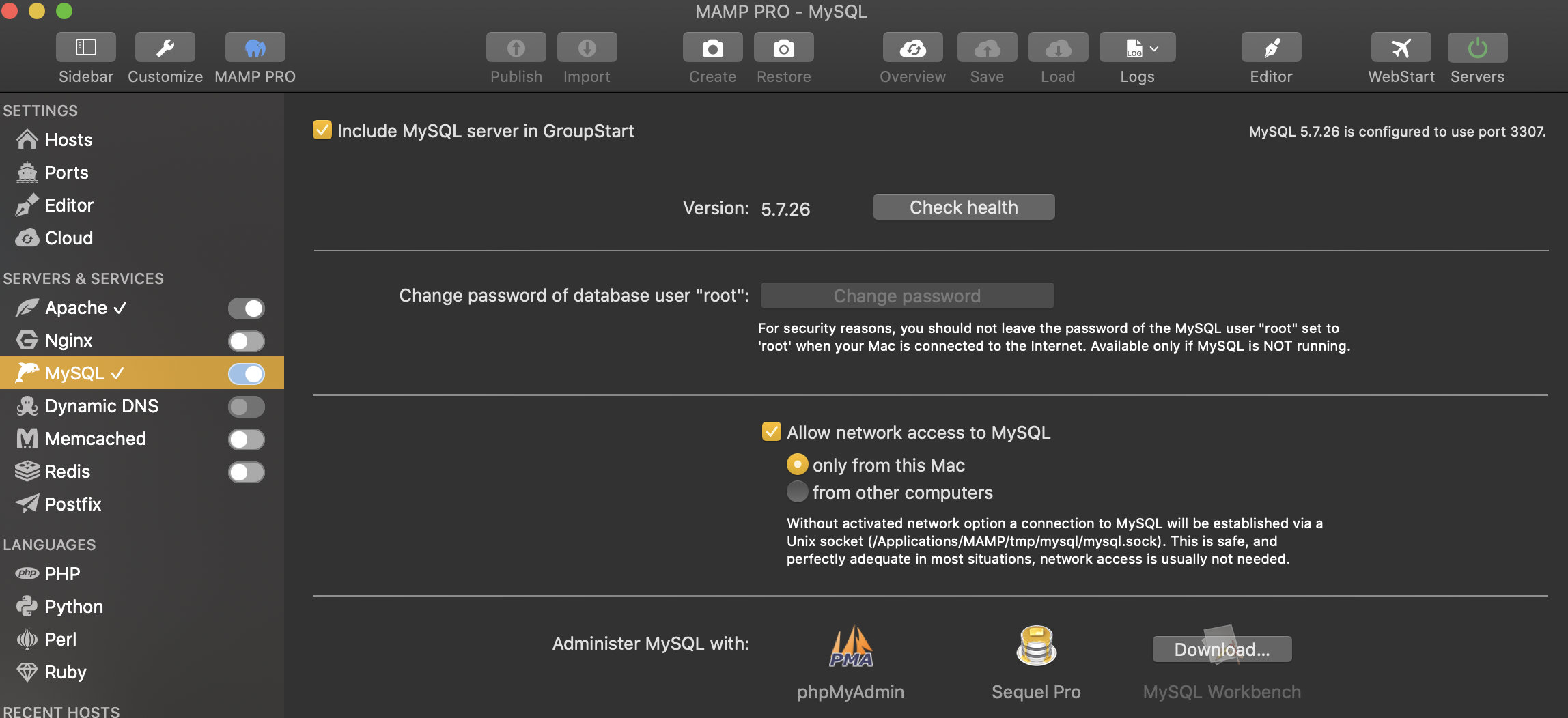This screenshot has width=1568, height=718.
Task: Uncheck Allow network access to MySQL
Action: (772, 431)
